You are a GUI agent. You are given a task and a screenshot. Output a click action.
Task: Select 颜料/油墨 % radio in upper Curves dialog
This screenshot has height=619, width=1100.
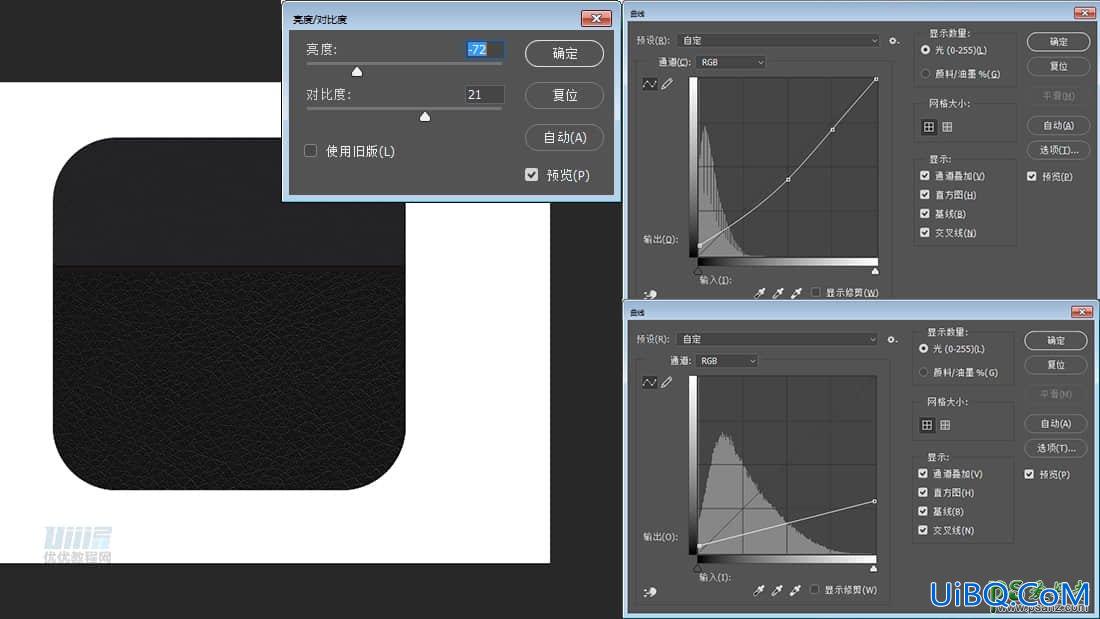tap(925, 74)
